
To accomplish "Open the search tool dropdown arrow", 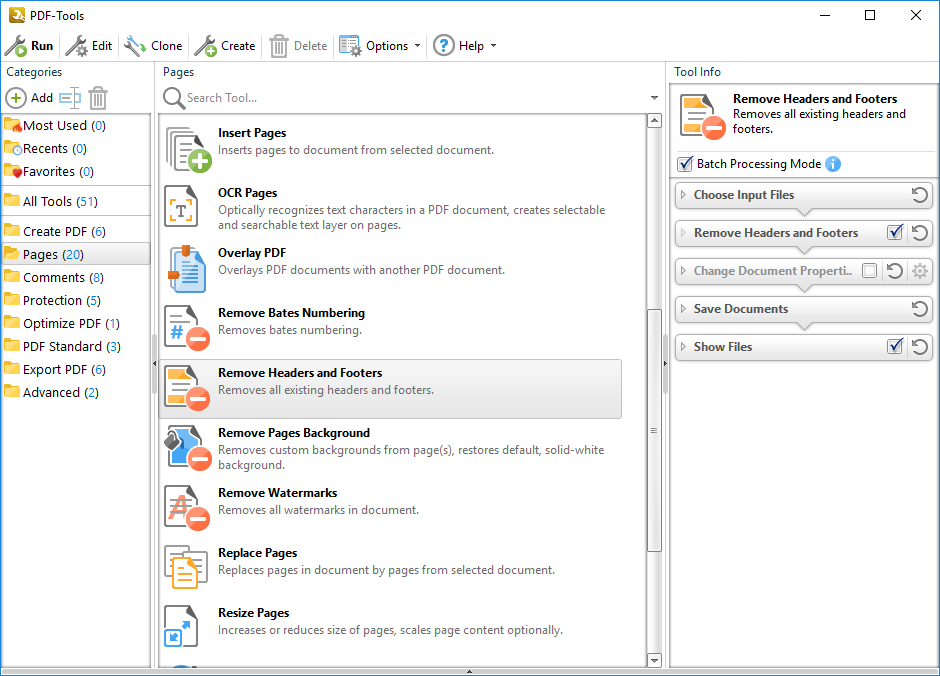I will [x=654, y=98].
